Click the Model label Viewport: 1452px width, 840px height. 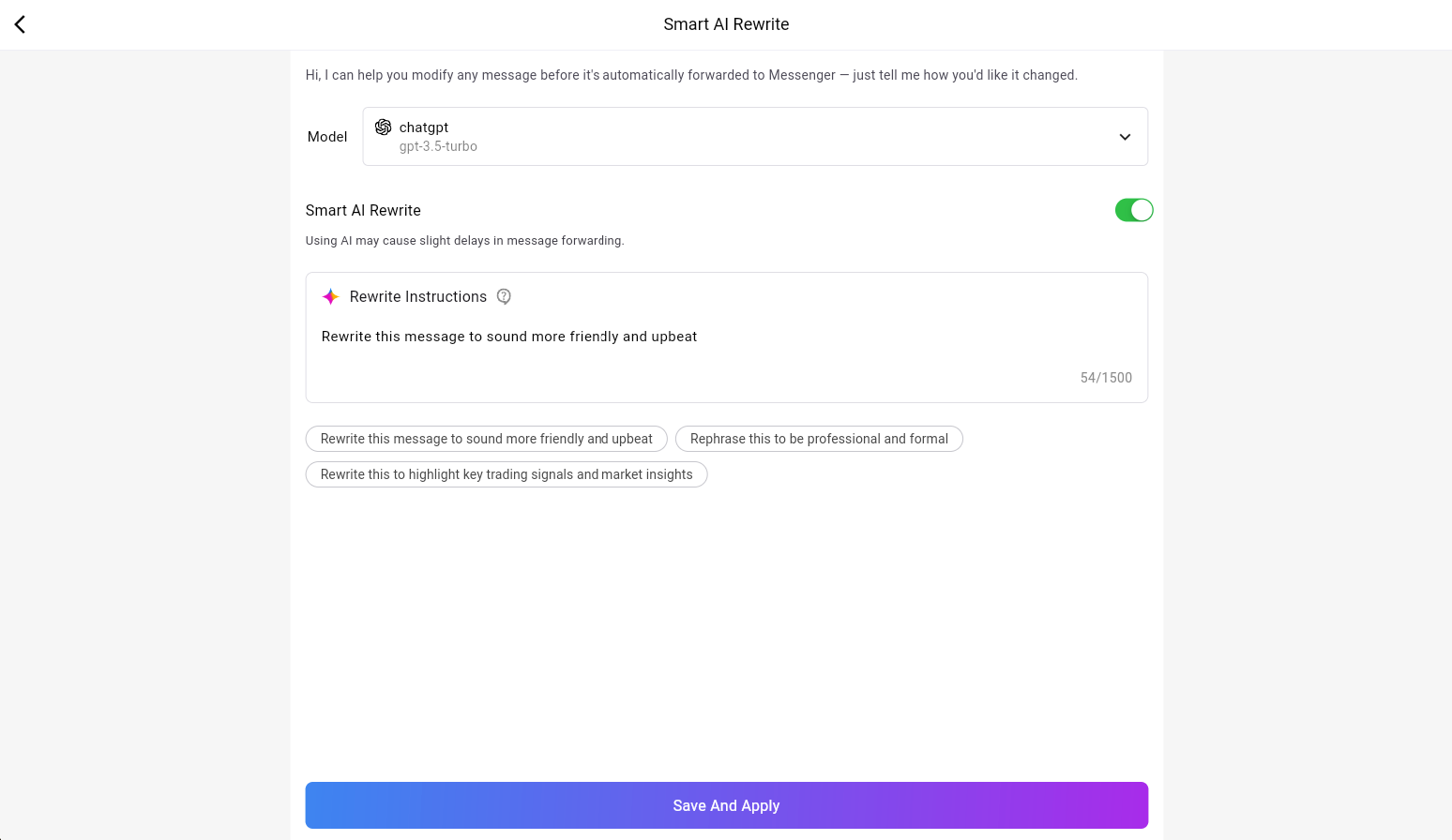coord(327,137)
